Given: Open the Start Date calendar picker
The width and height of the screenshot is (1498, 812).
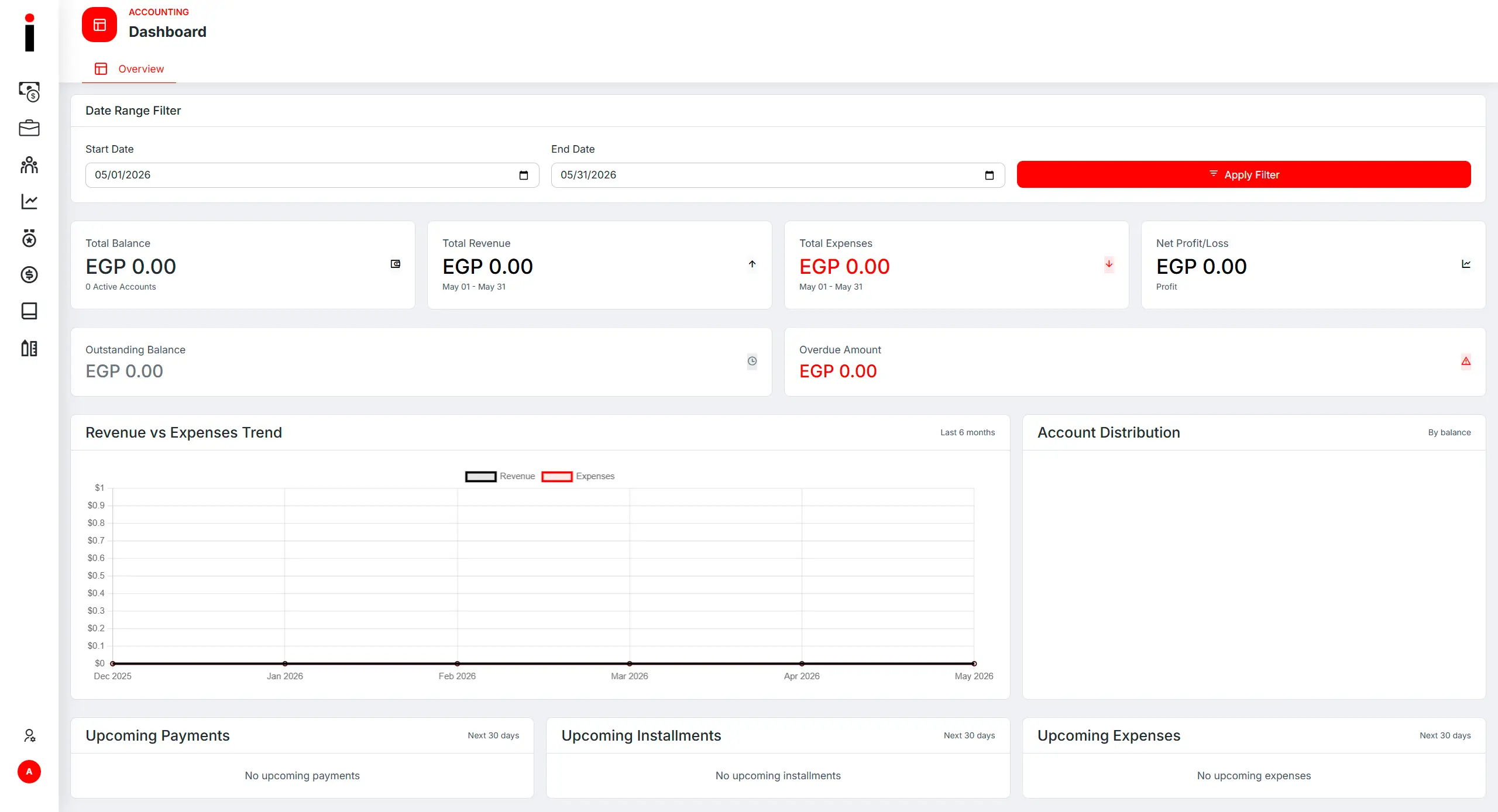Looking at the screenshot, I should click(524, 175).
